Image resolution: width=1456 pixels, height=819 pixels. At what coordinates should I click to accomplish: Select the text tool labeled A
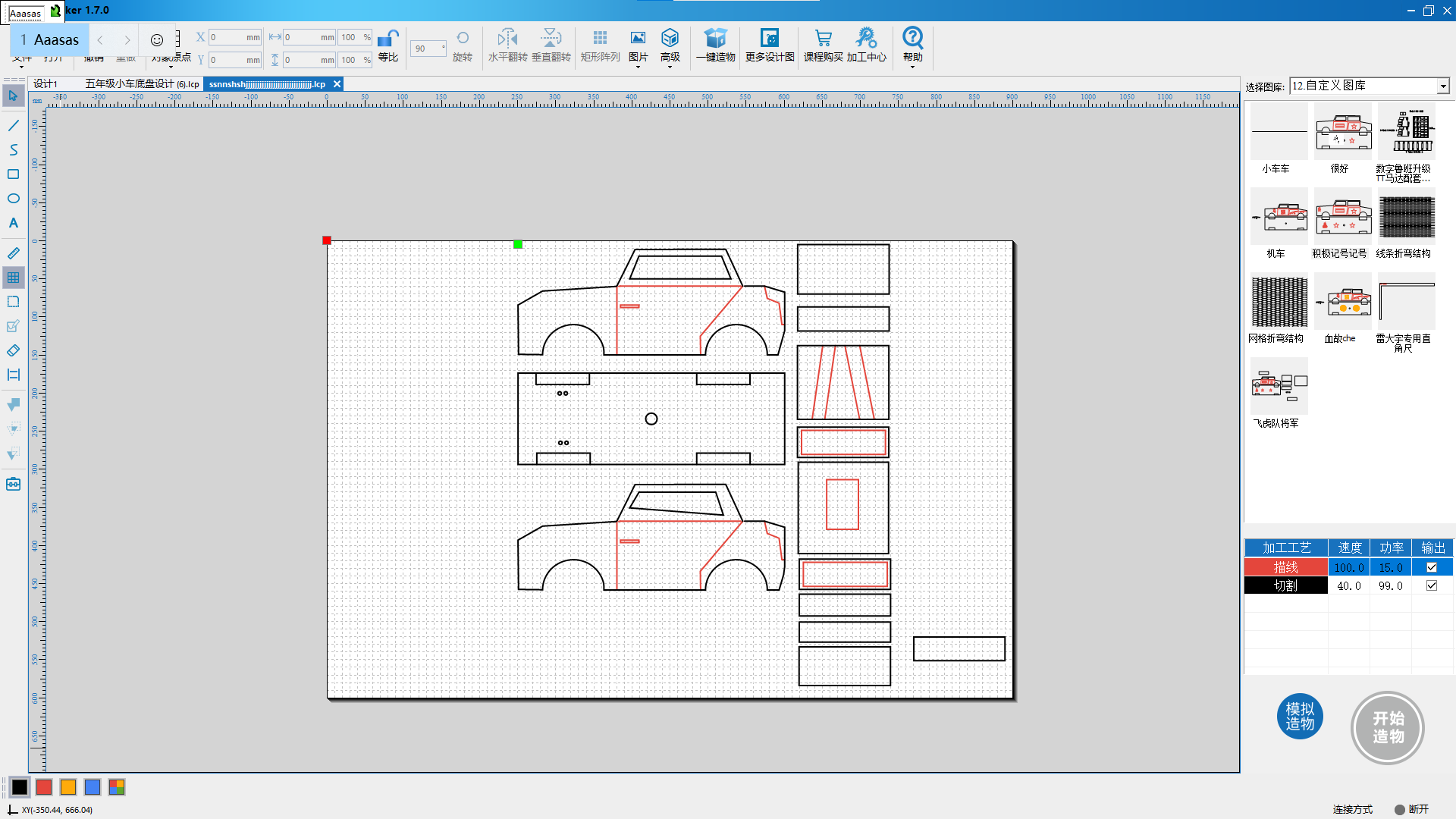point(14,223)
